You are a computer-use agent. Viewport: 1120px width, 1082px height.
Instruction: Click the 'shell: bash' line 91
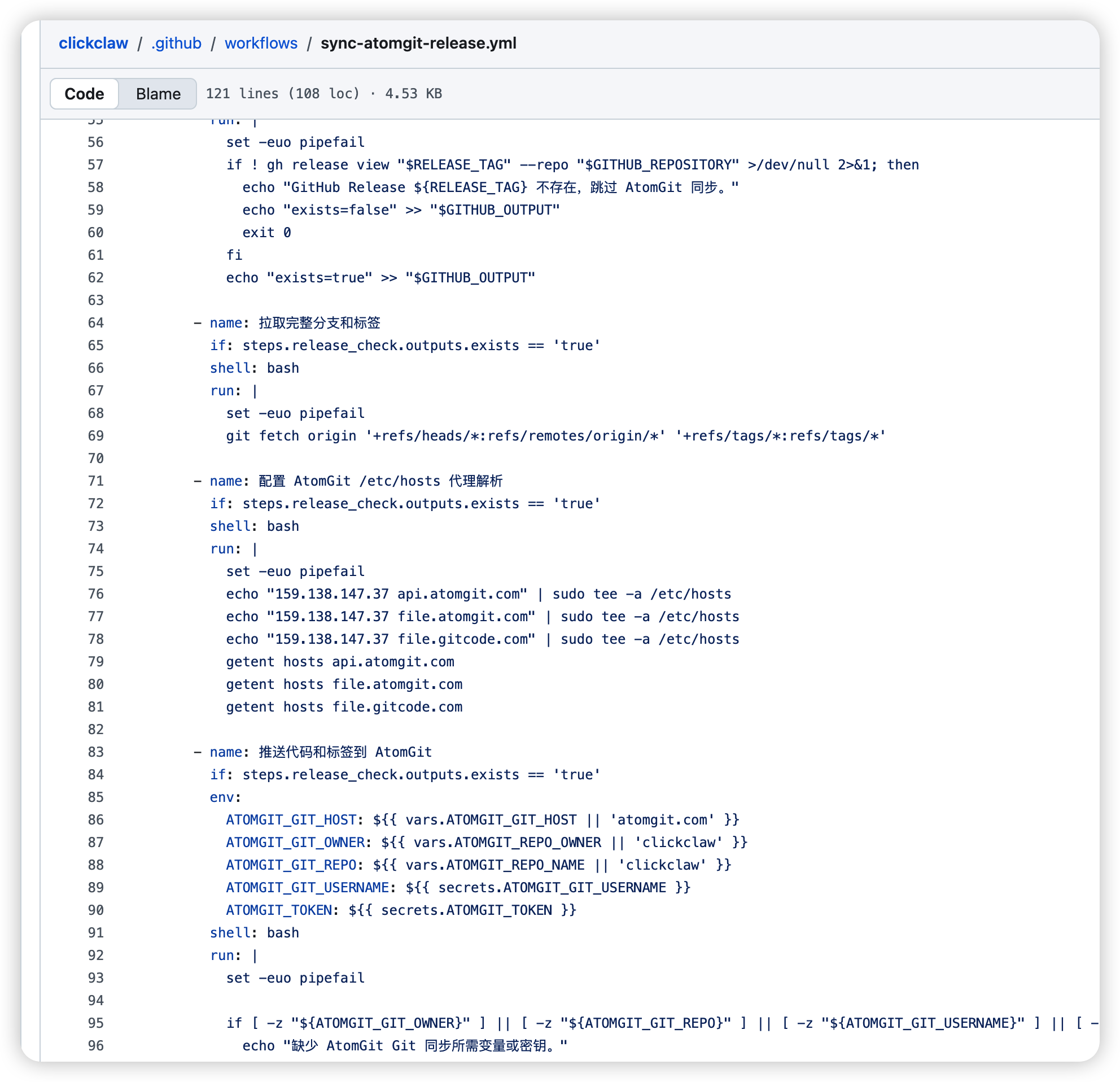254,933
